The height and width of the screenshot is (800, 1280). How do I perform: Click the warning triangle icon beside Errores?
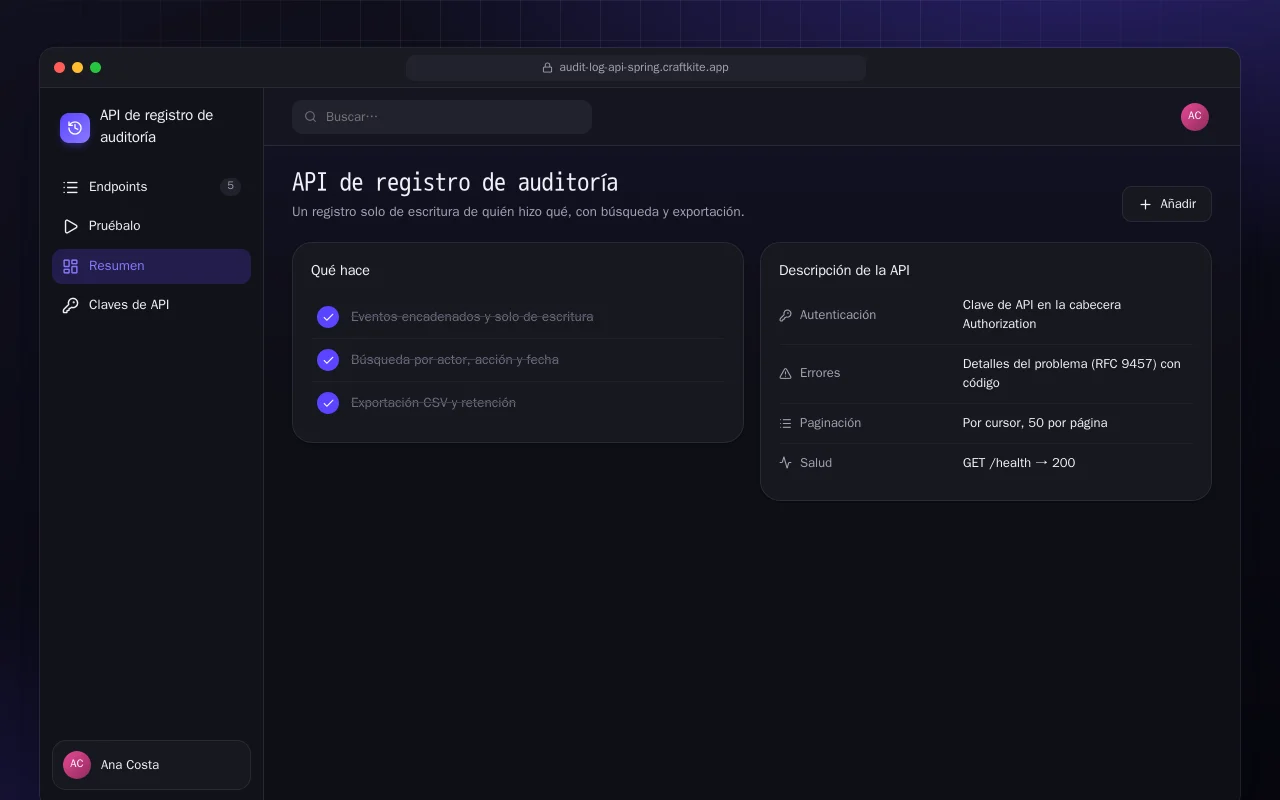(x=785, y=373)
